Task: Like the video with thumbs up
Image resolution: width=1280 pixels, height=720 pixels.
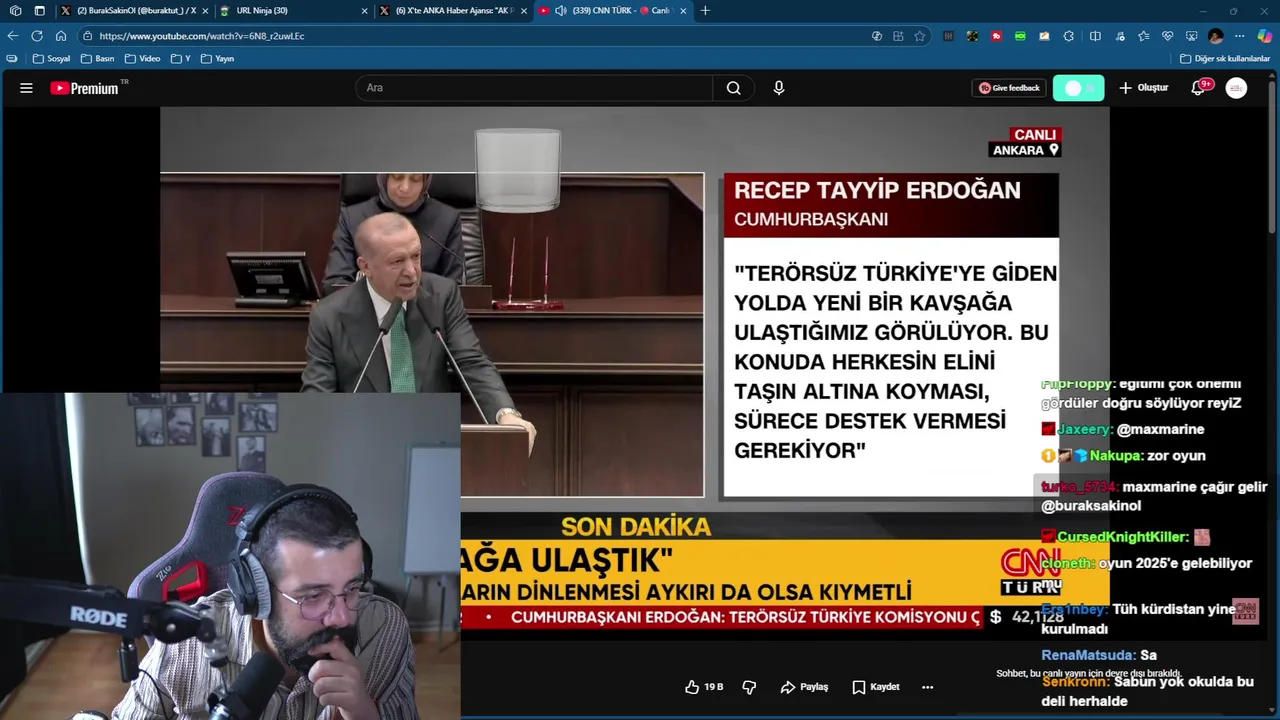Action: [x=703, y=687]
